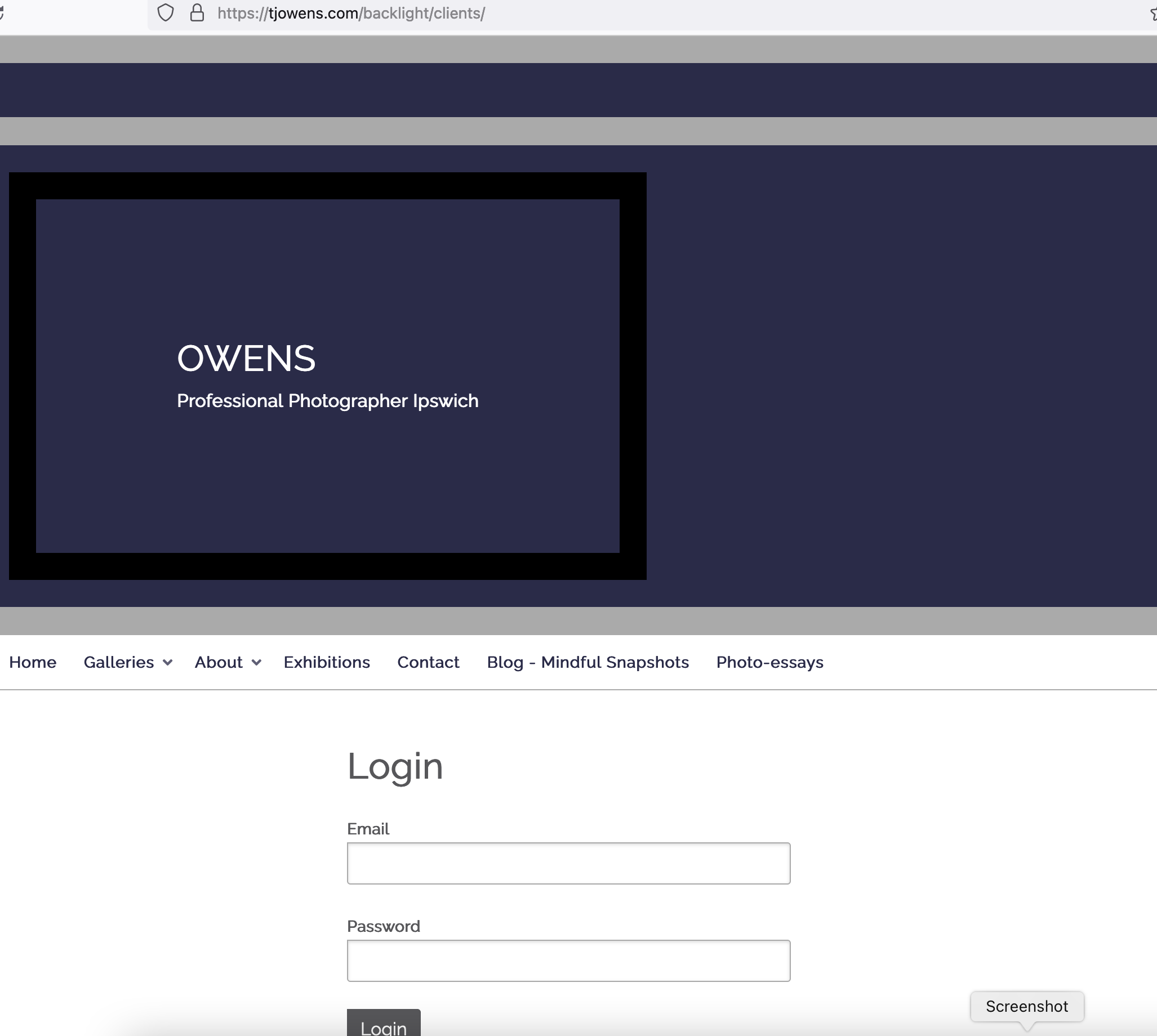Navigate to the Exhibitions page
The height and width of the screenshot is (1036, 1157).
pos(327,662)
